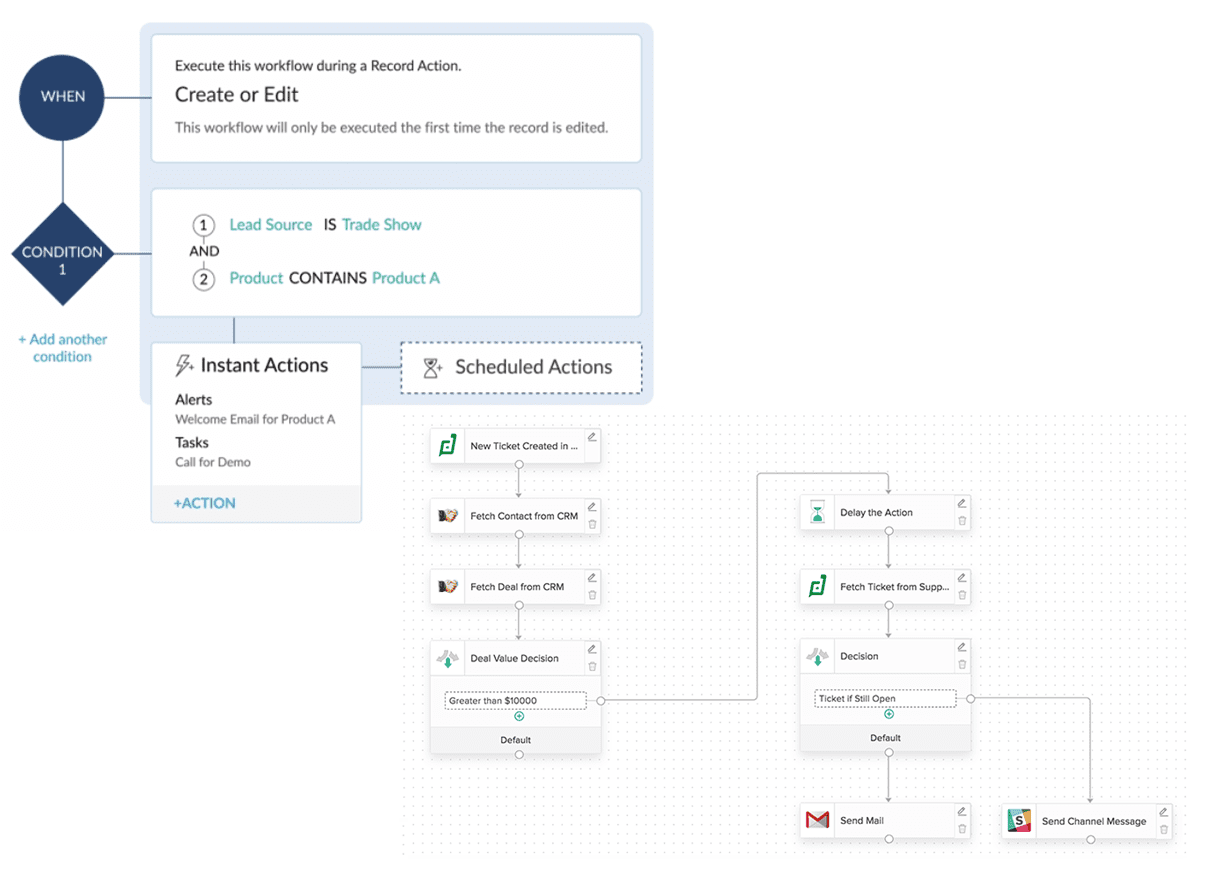
Task: Select the Greater than $10000 condition box
Action: coord(515,701)
